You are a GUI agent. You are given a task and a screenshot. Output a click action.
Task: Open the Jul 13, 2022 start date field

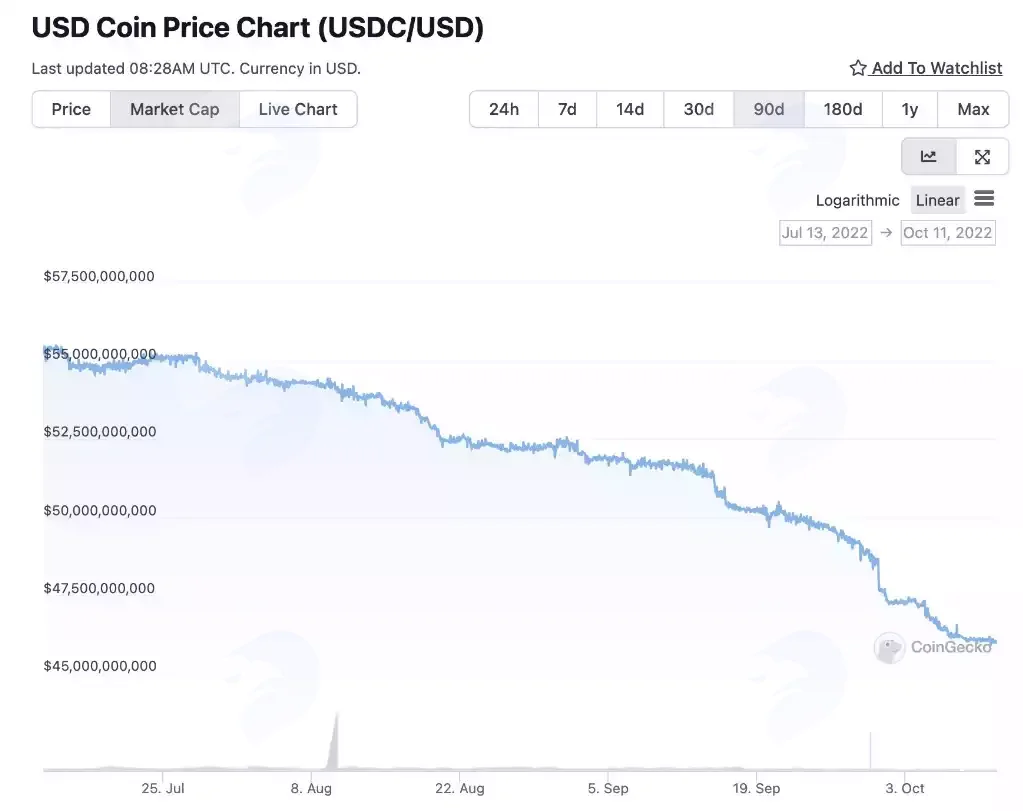825,233
